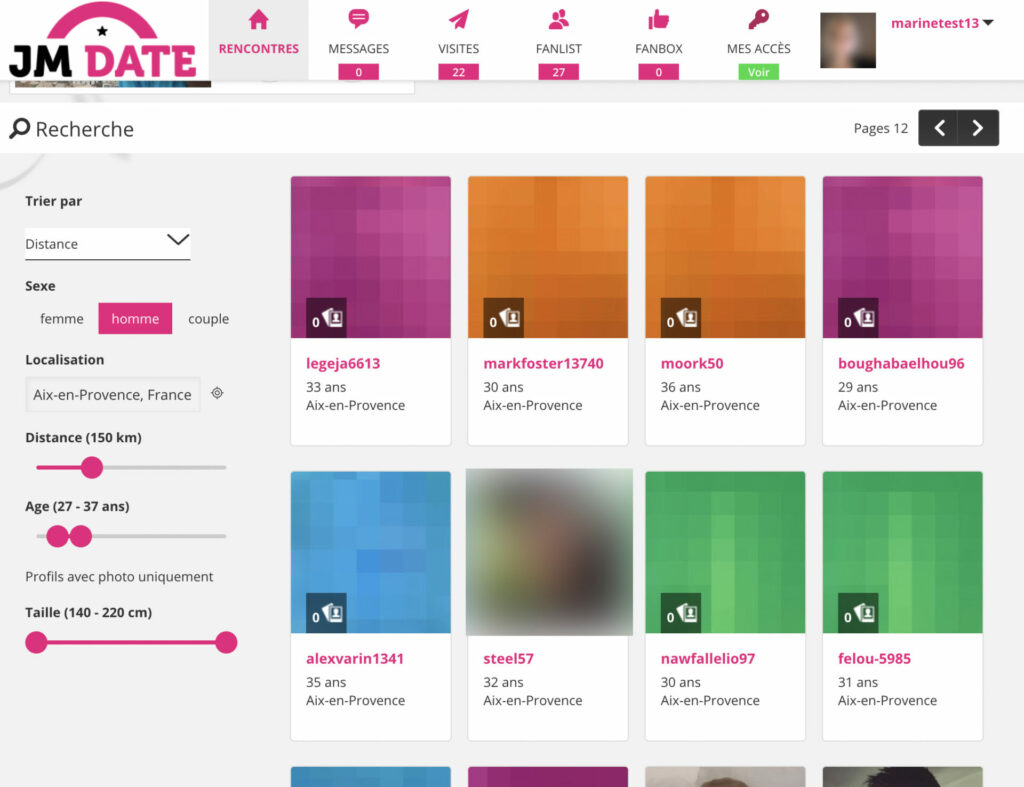
Task: Click moork50 photo count icon
Action: (x=680, y=318)
